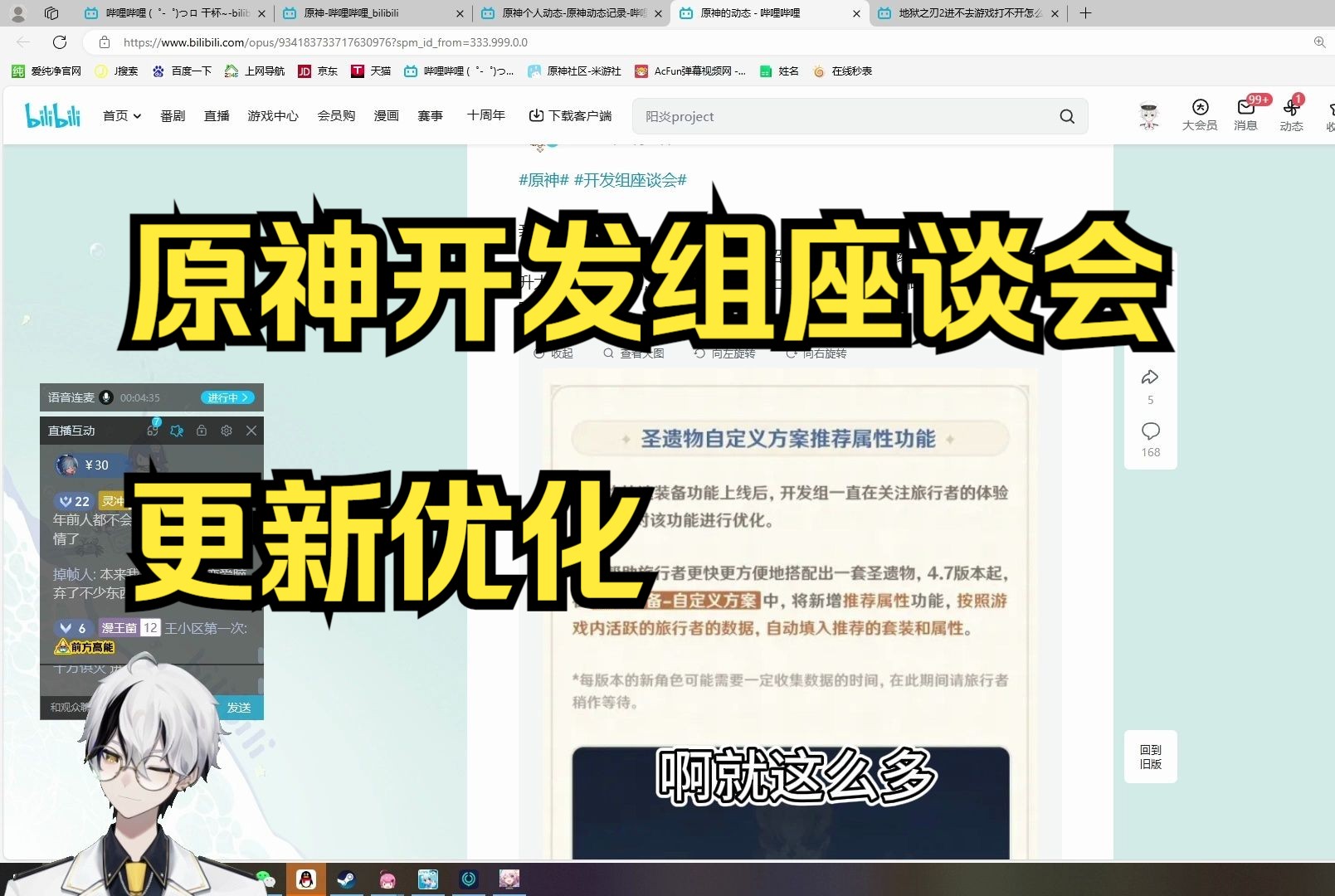Click 下载客户端 download button

[571, 116]
